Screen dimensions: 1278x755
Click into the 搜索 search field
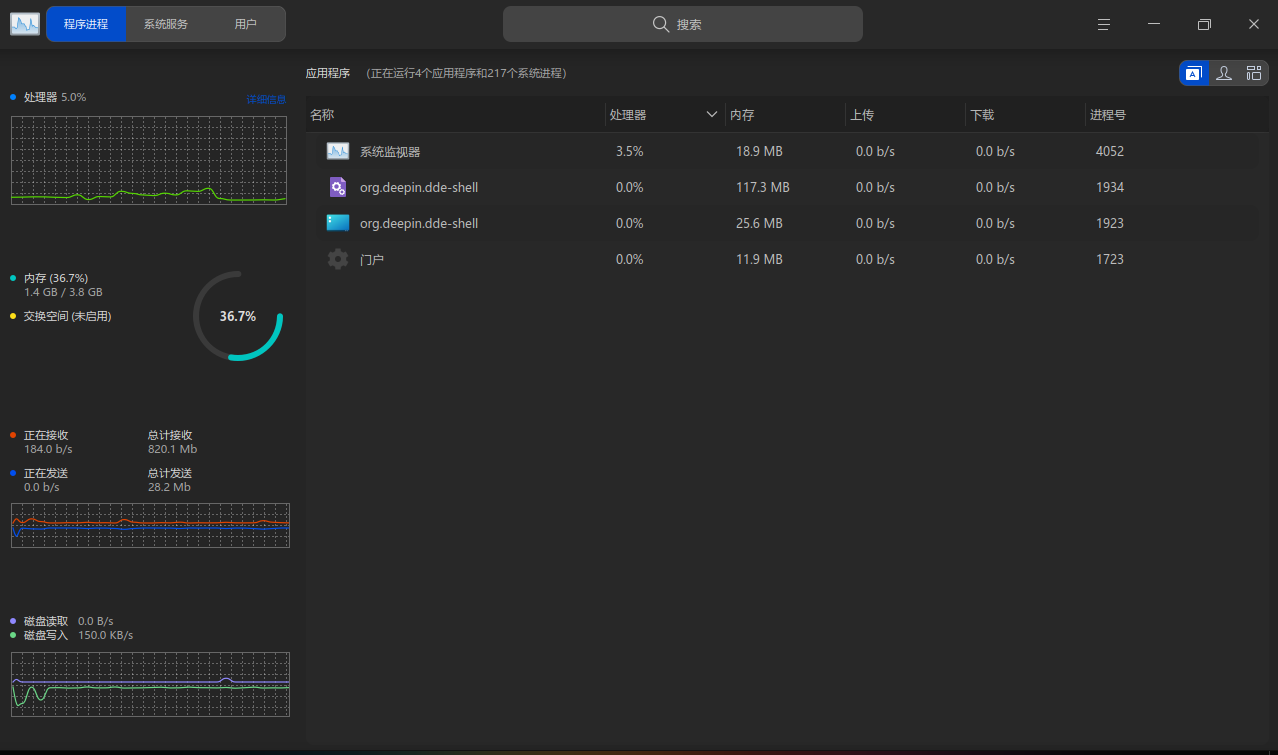[x=683, y=24]
